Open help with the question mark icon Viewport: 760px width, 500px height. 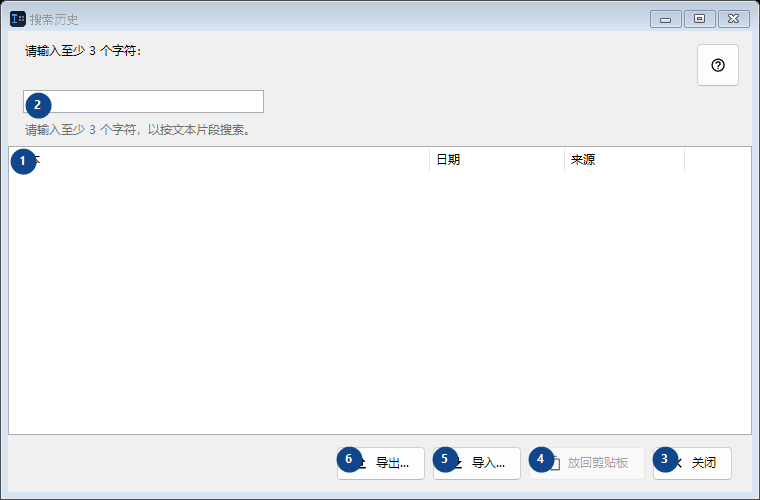[x=717, y=65]
